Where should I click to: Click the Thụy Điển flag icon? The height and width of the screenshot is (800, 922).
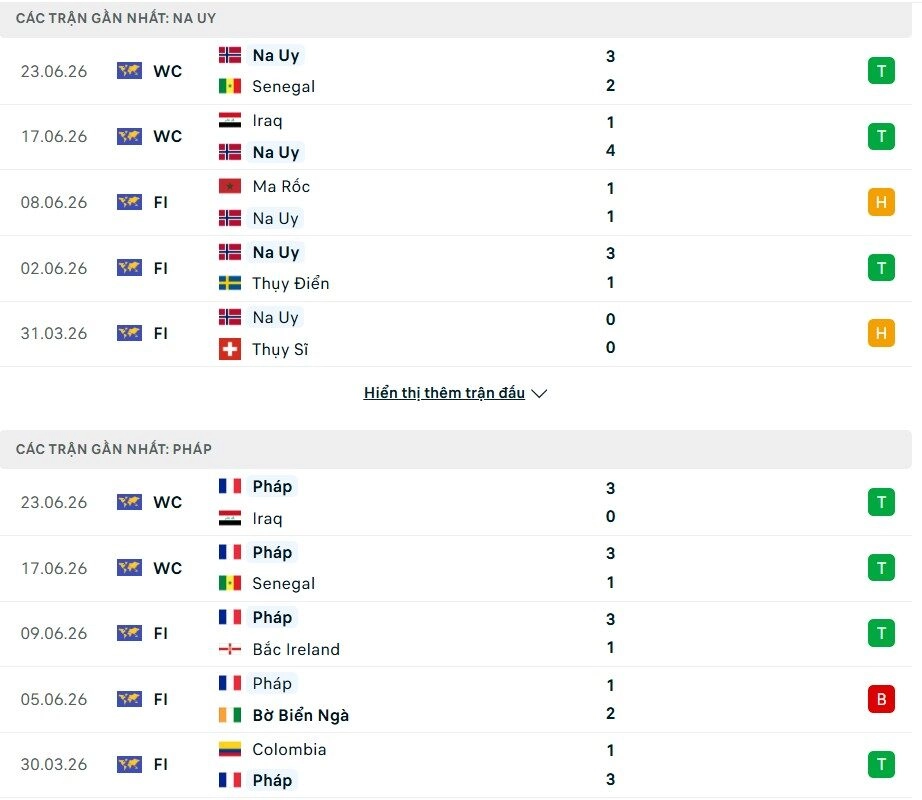click(229, 283)
